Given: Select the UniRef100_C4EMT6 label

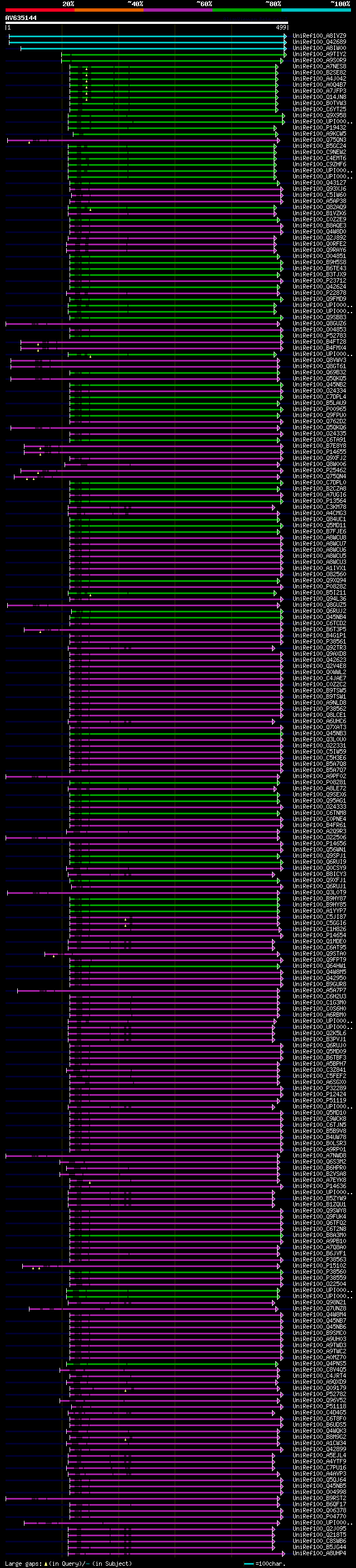Looking at the screenshot, I should point(319,159).
